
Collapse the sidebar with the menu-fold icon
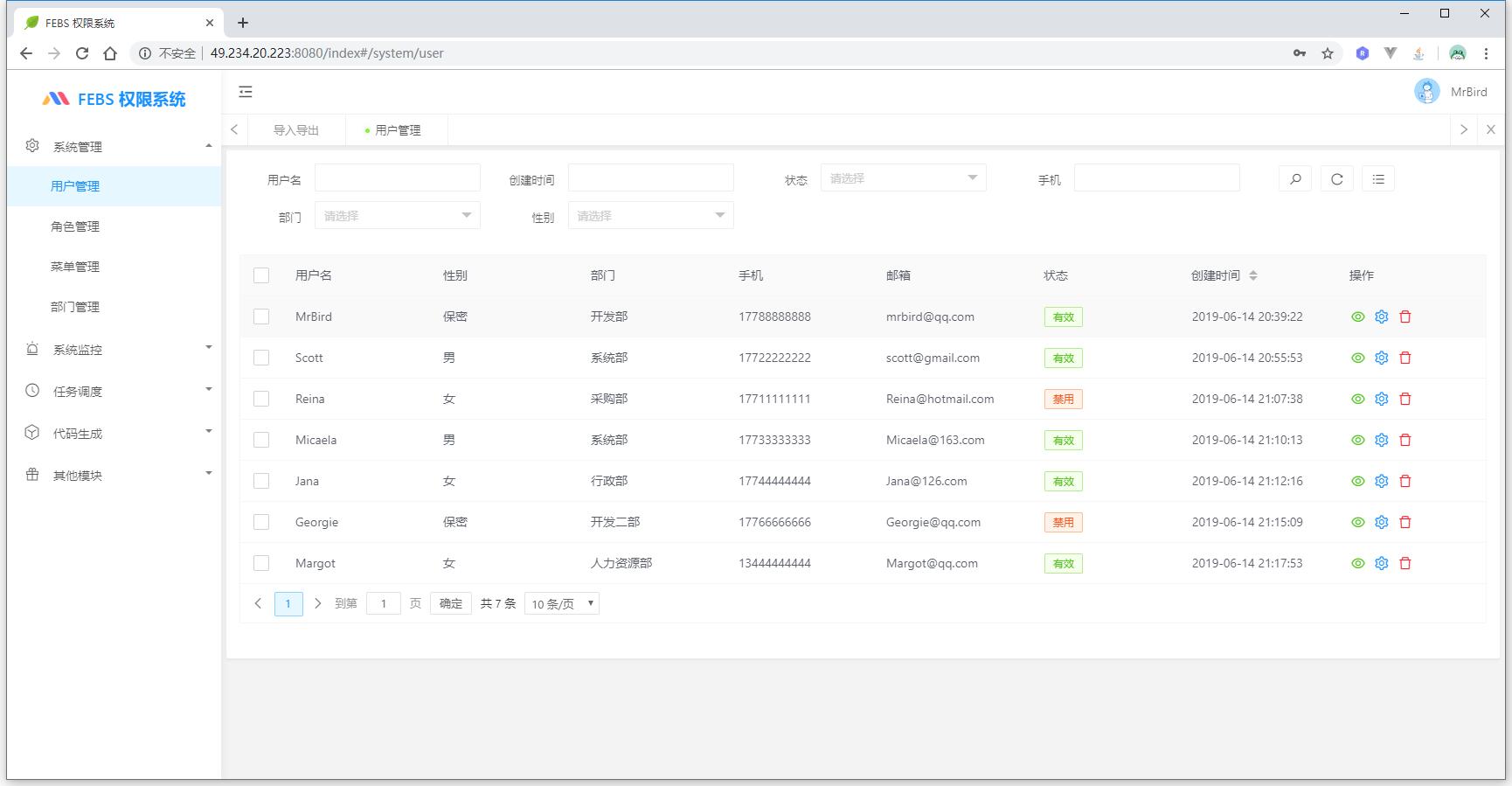click(246, 92)
